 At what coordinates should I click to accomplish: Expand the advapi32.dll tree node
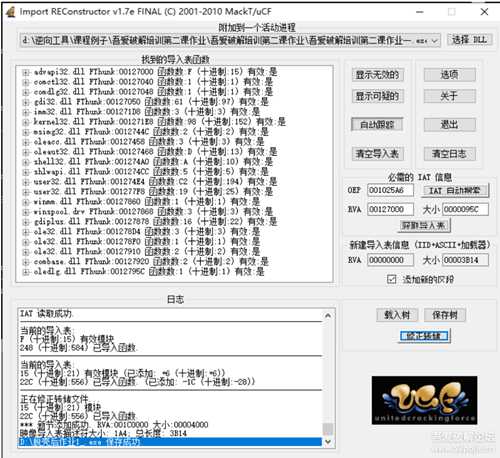pyautogui.click(x=26, y=72)
